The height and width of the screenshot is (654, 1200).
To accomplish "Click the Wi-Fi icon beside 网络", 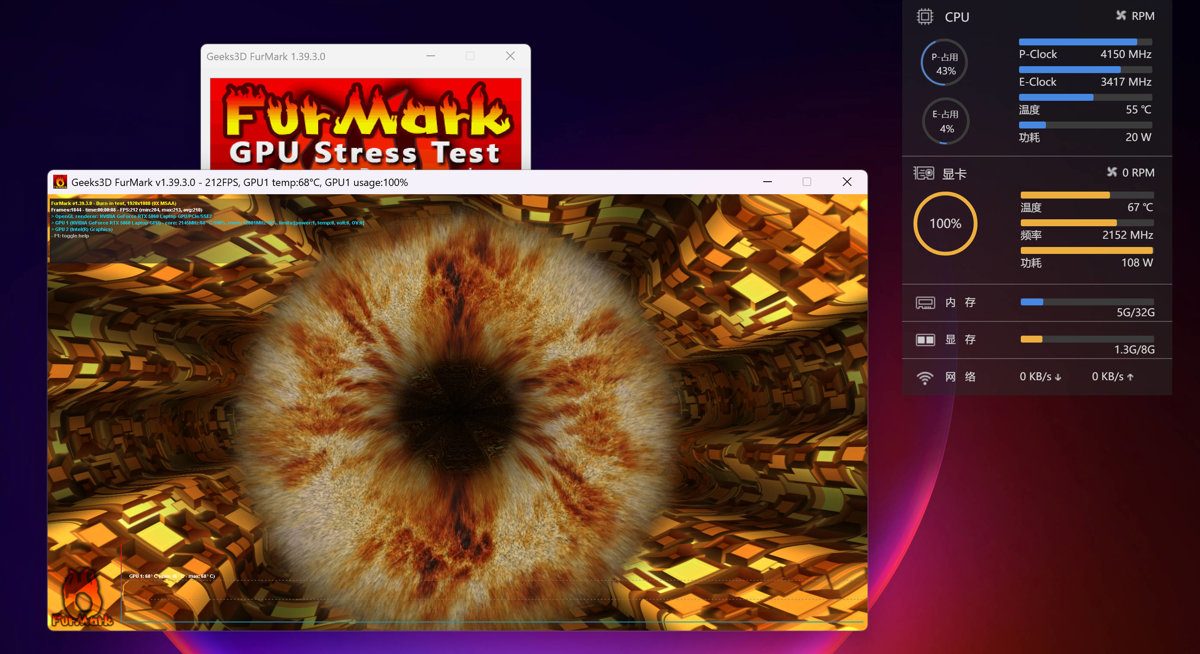I will click(x=925, y=377).
